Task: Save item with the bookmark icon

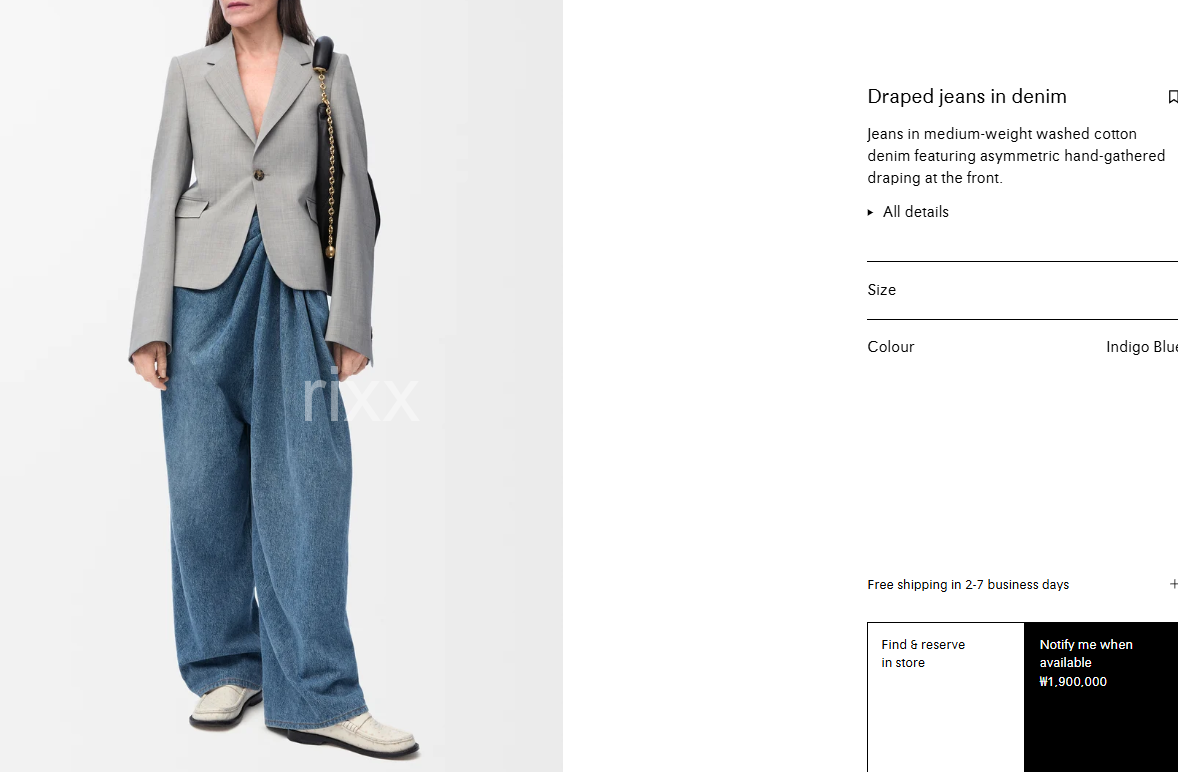Action: click(1173, 97)
